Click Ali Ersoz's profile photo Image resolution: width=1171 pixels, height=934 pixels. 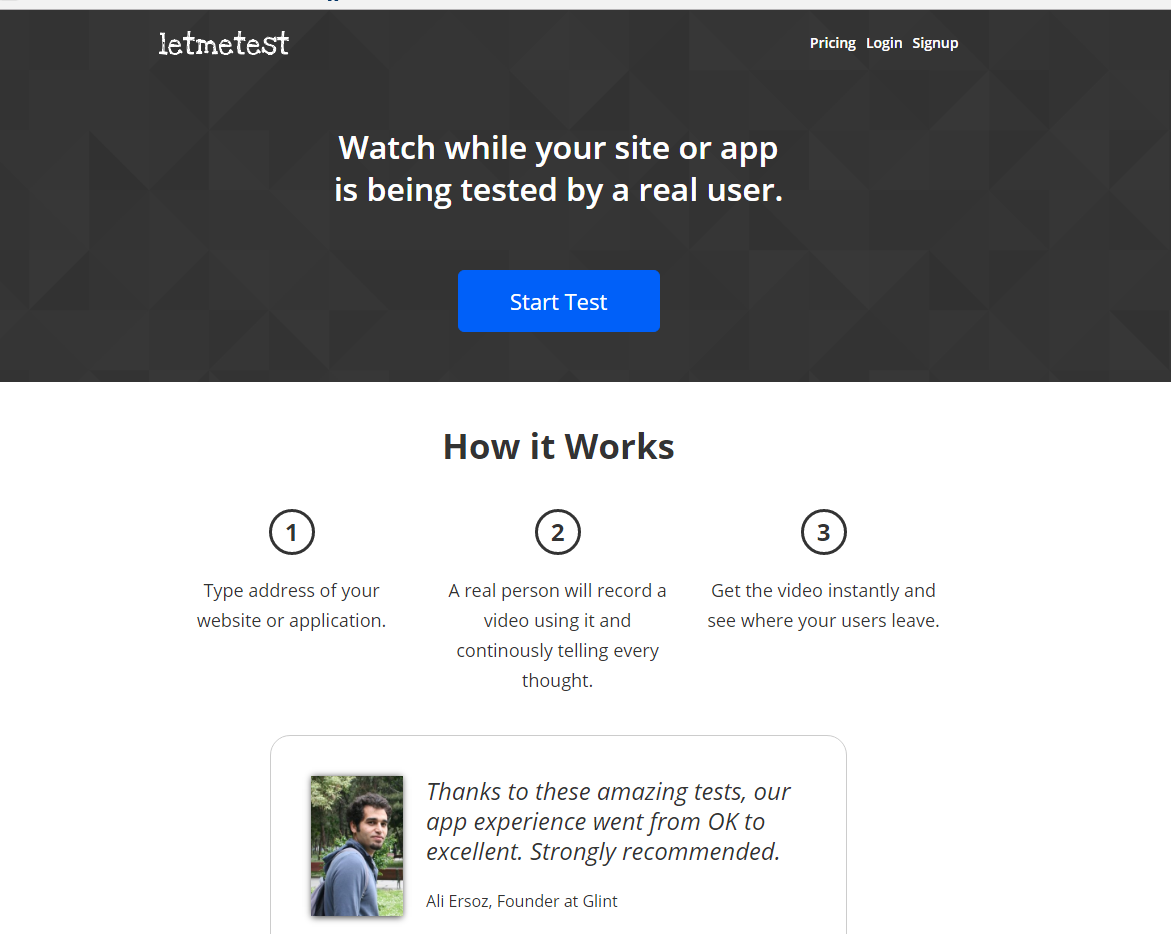coord(356,845)
